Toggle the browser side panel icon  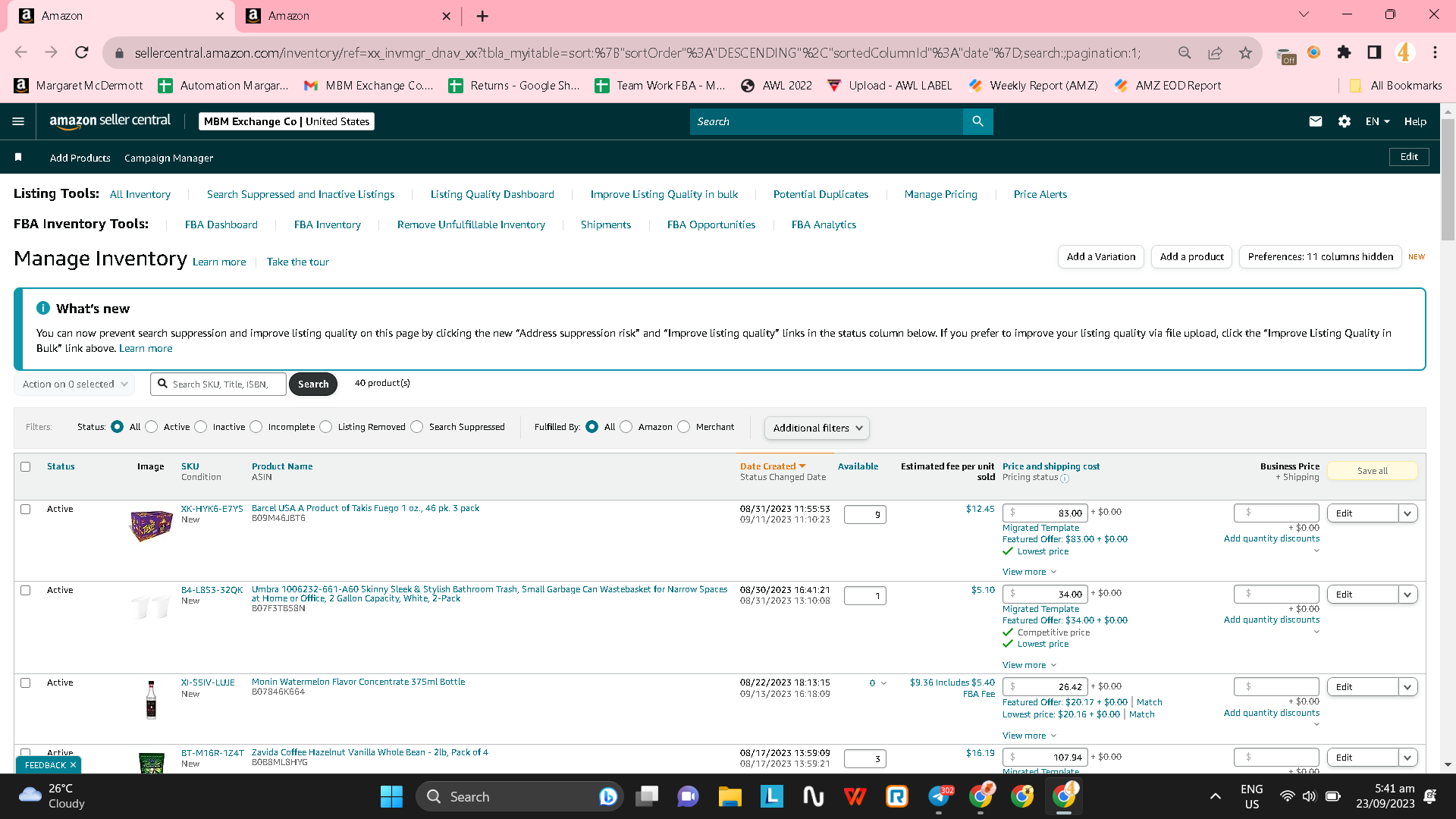pos(1374,52)
